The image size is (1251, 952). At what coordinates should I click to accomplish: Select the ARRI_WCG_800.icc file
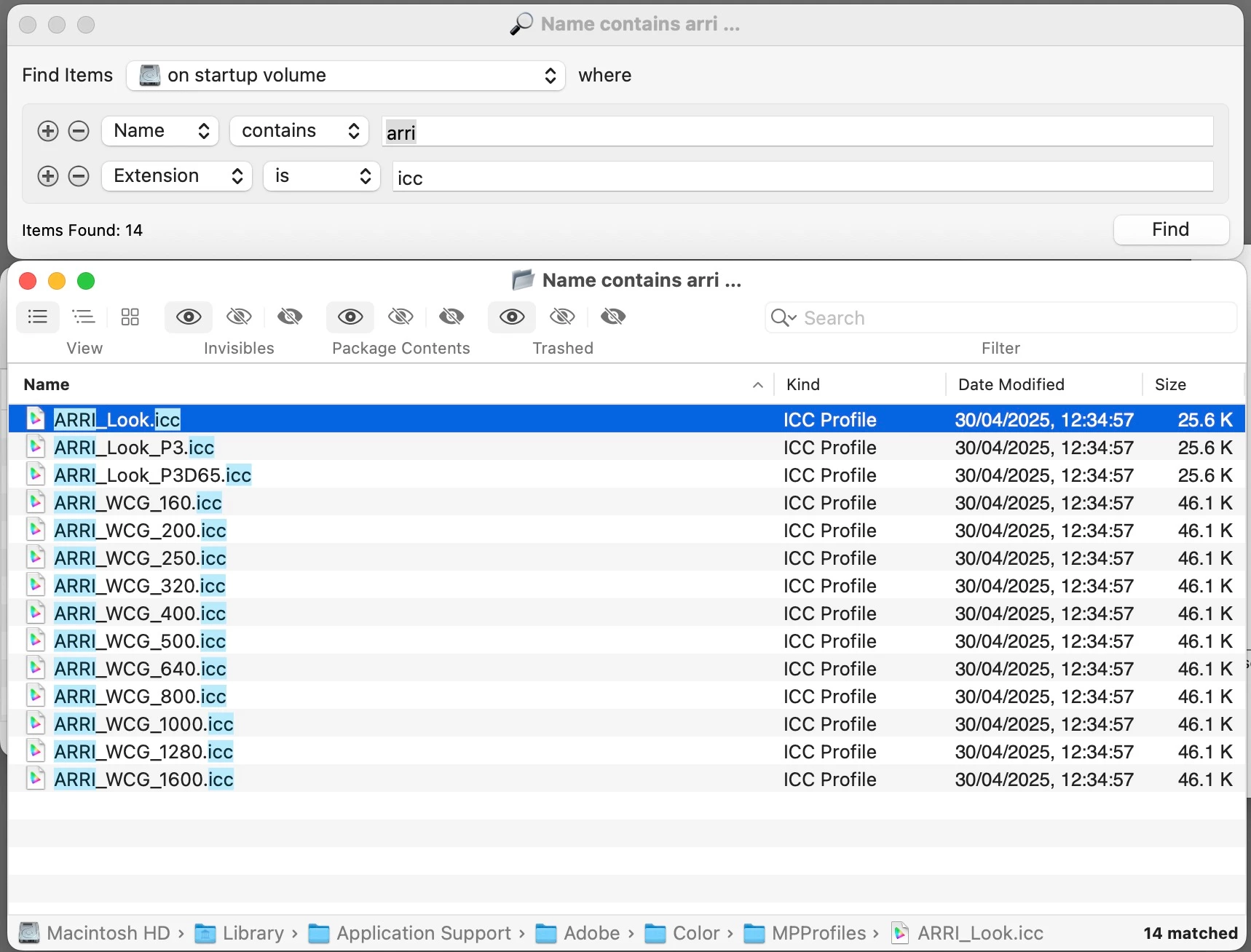tap(627, 696)
